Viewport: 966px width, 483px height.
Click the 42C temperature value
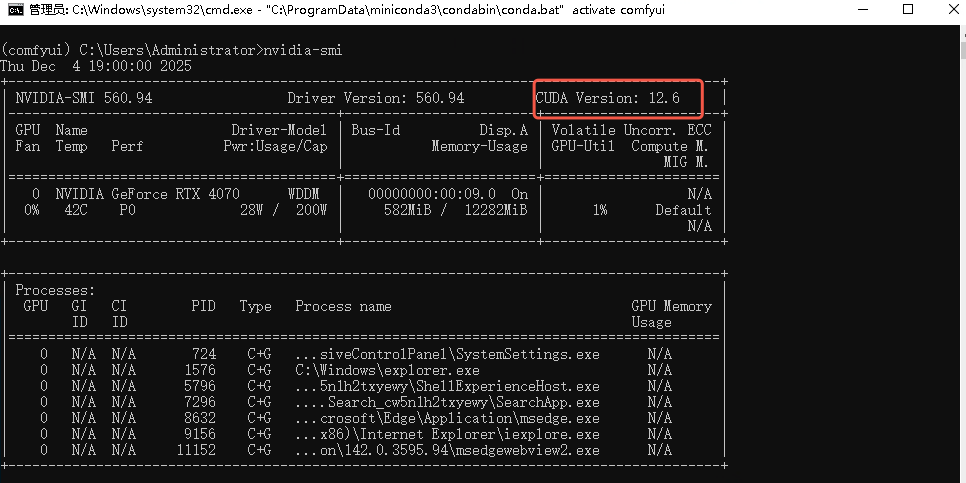76,210
